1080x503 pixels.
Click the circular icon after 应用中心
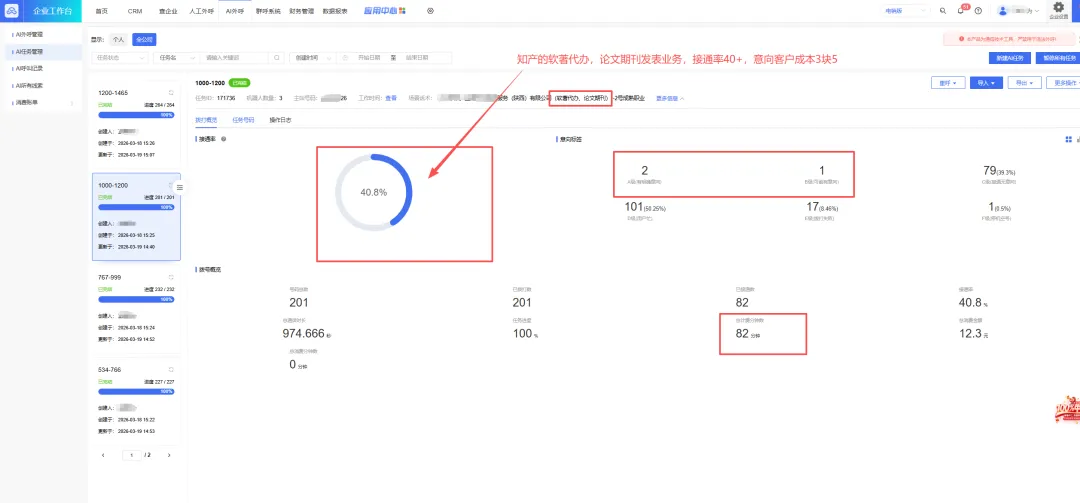pos(430,11)
